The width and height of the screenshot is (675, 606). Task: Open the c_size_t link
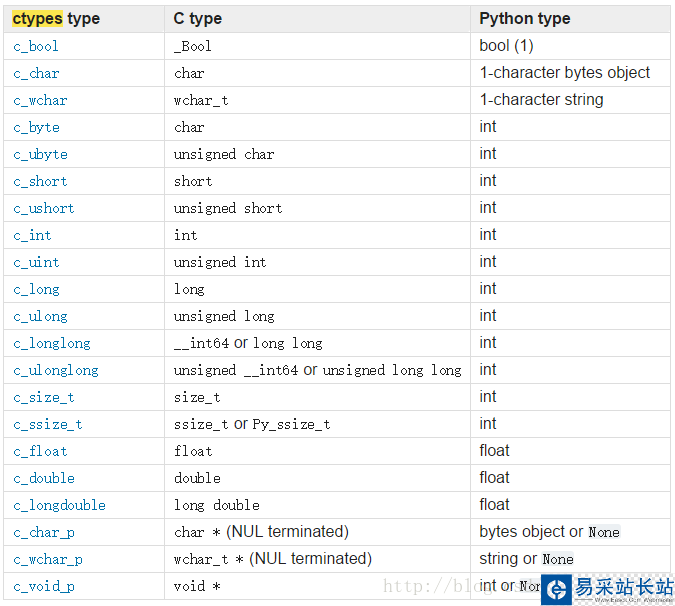44,397
